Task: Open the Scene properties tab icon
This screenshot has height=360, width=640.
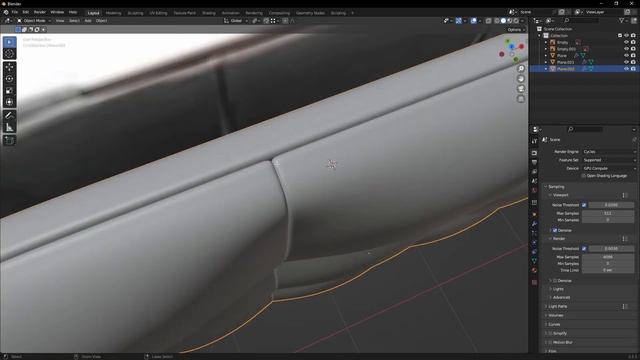Action: click(534, 181)
